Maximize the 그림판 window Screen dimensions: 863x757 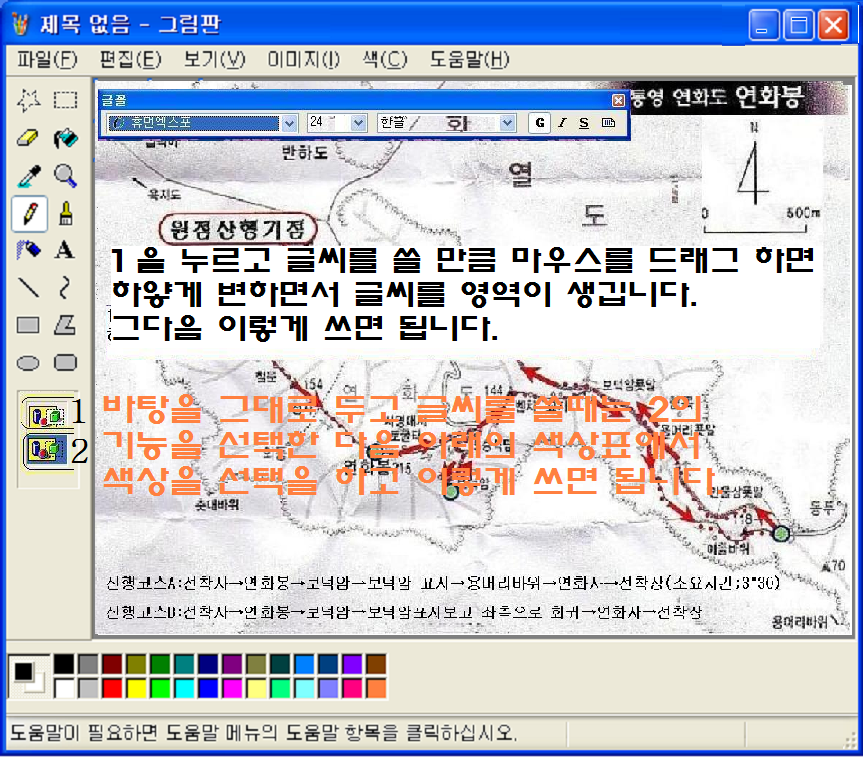point(799,25)
